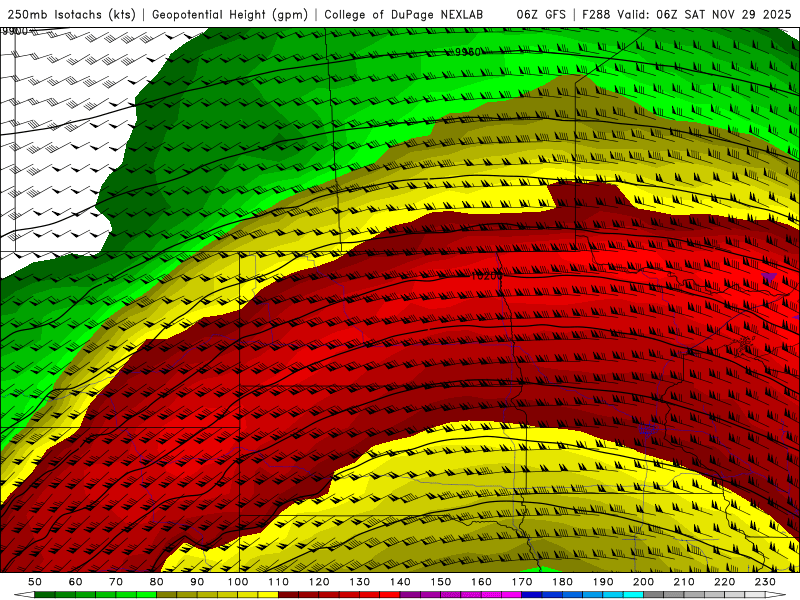
Task: Click the 10200 height contour label
Action: [486, 276]
